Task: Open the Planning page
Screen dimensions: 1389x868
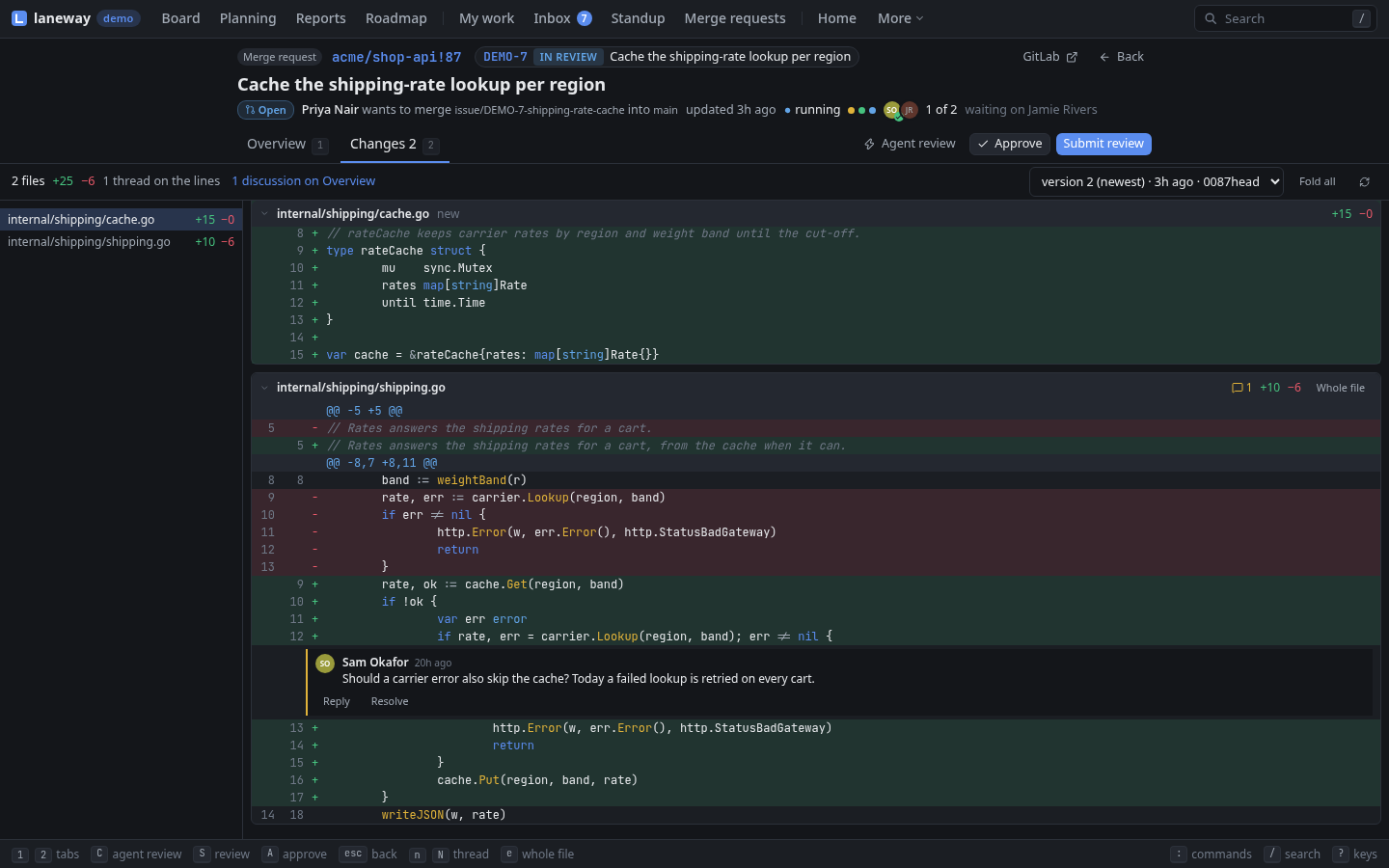Action: (248, 18)
